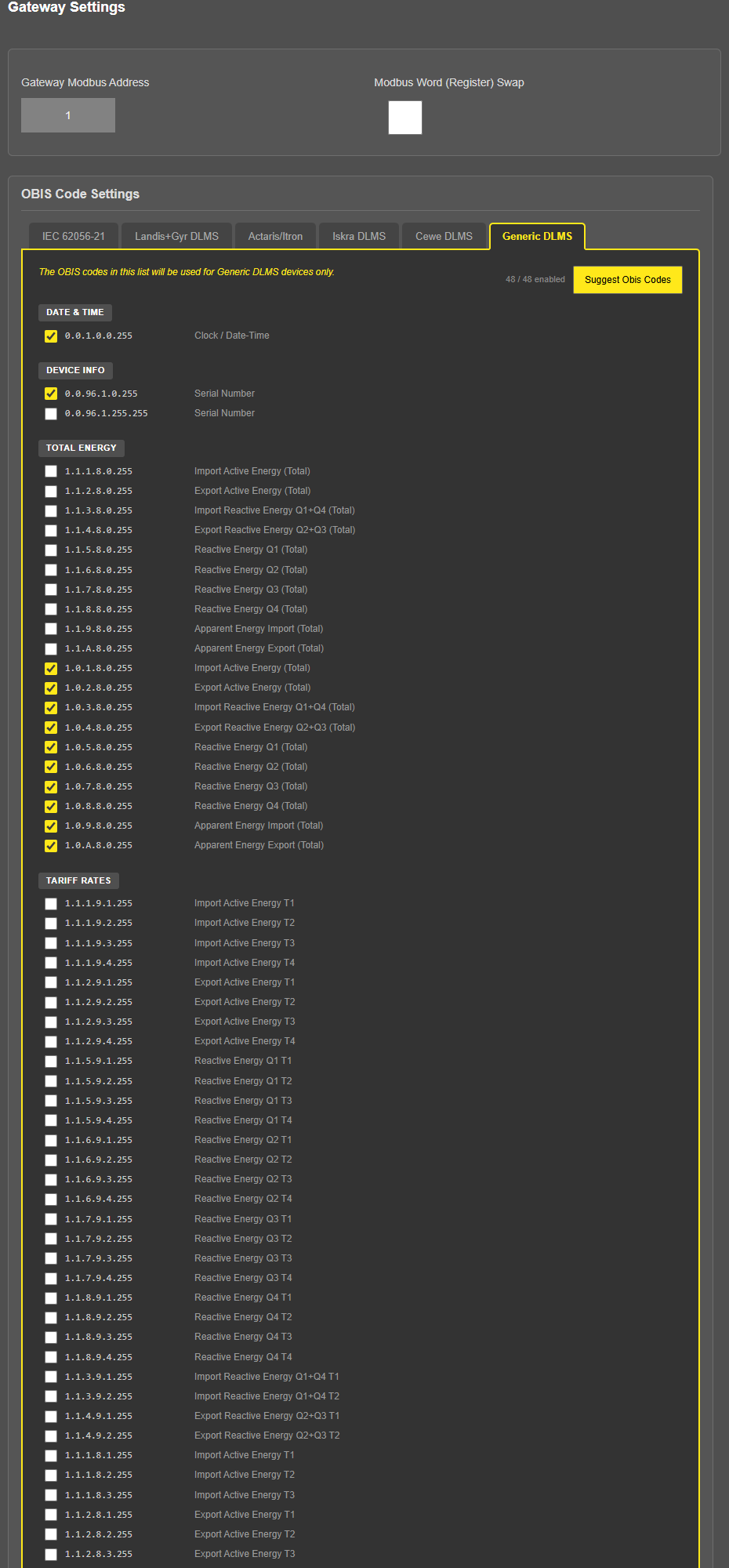Enable 1.1.3.9.2.255 Import Reactive Energy Q1+Q4 T2
Screen dimensions: 729x1568
51,1396
